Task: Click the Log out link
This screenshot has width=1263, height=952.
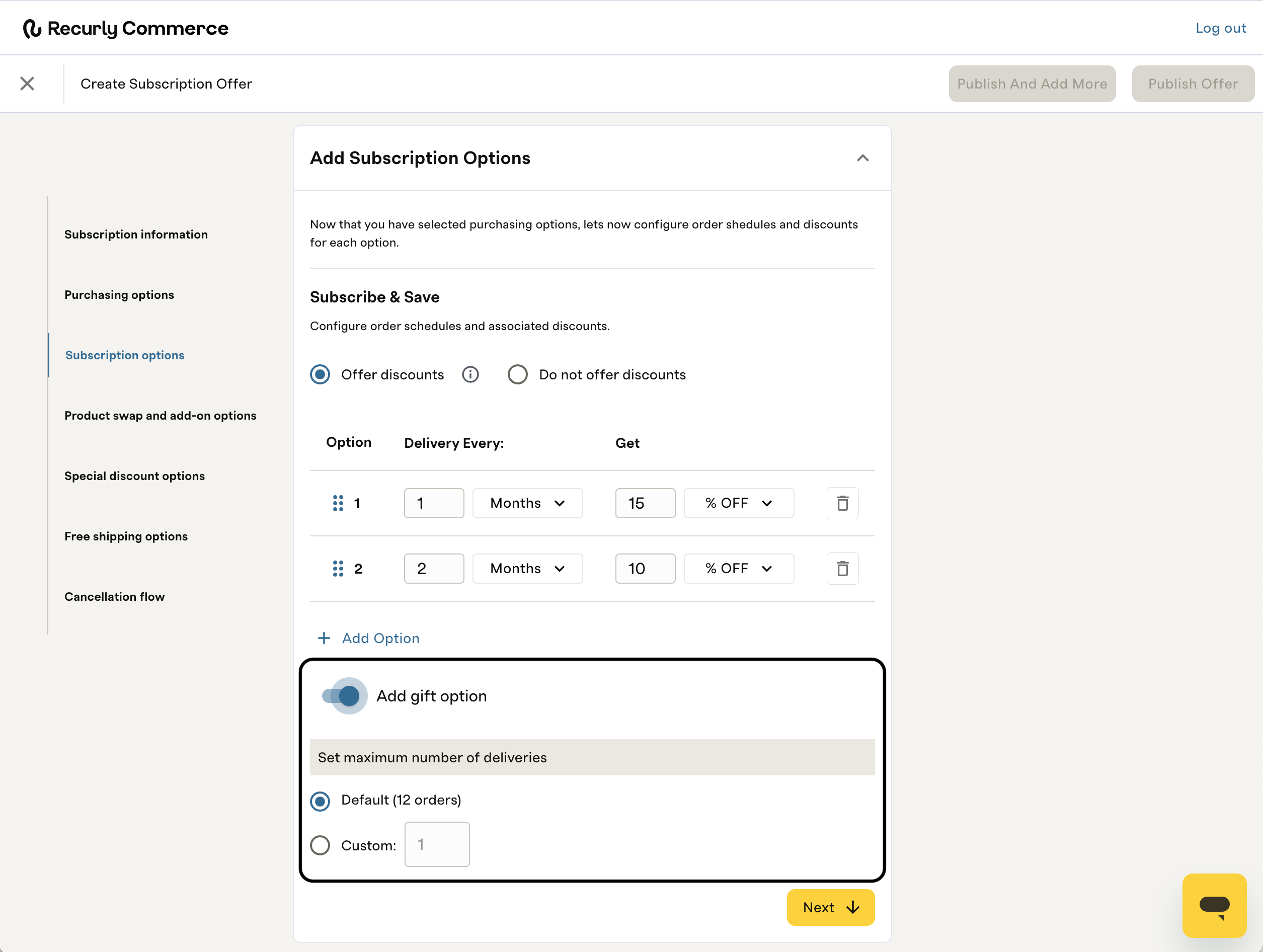Action: pyautogui.click(x=1220, y=28)
